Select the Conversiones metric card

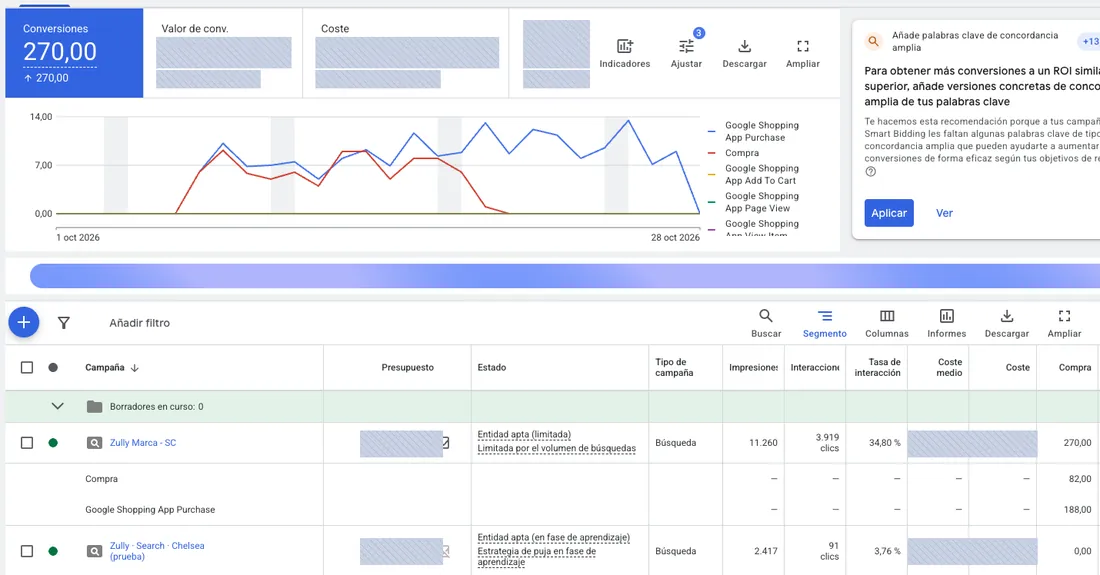74,53
